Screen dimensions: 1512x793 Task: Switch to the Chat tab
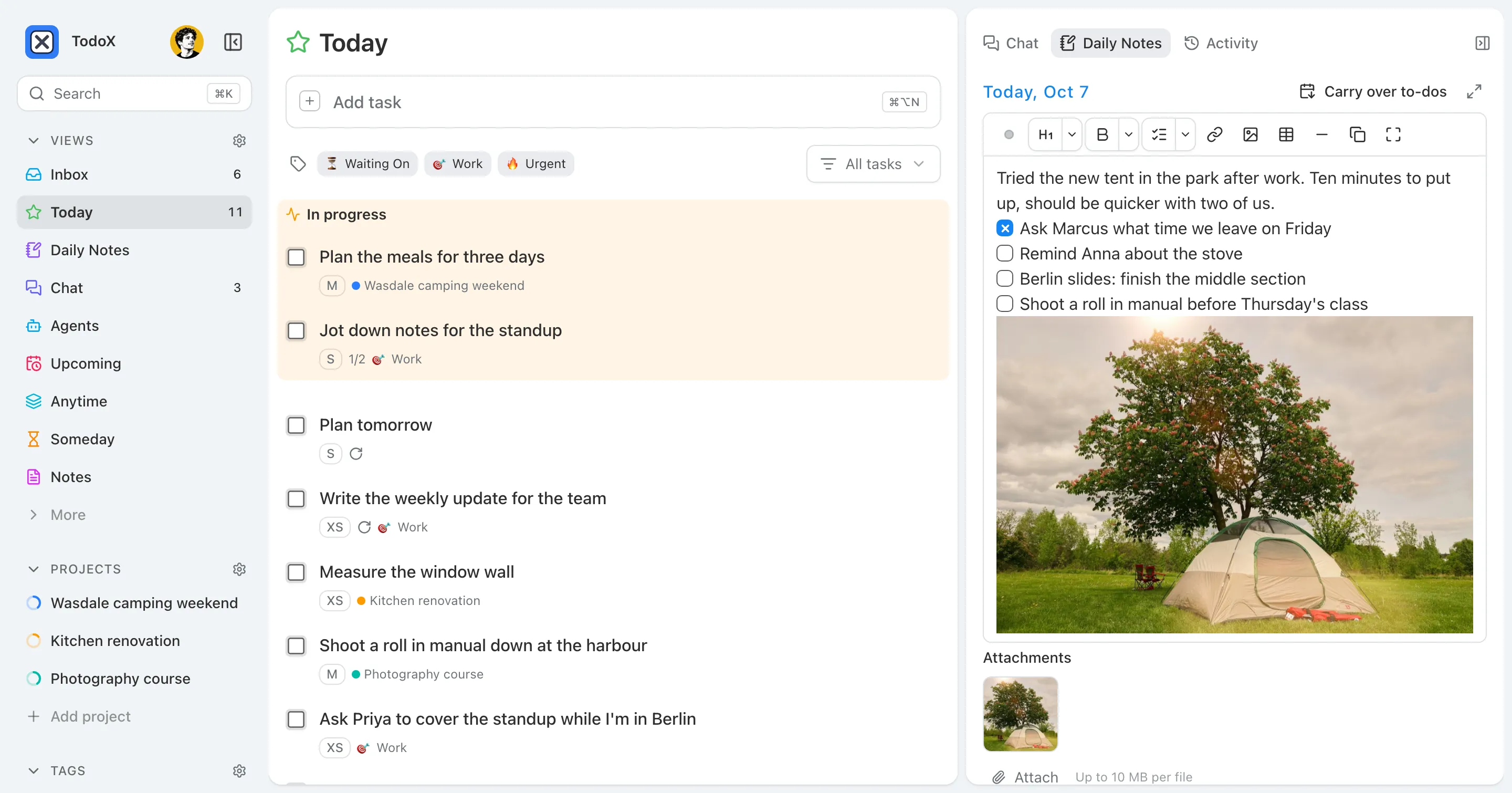[1010, 43]
